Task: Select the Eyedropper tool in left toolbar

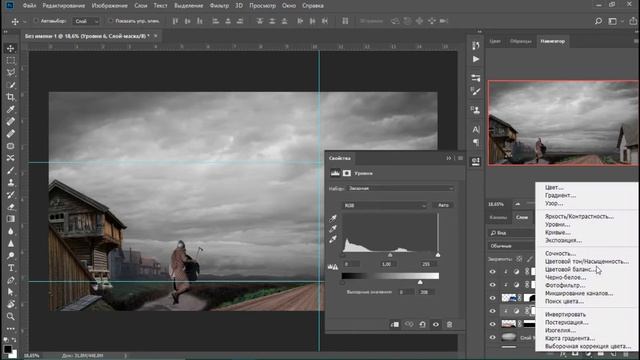Action: [11, 109]
